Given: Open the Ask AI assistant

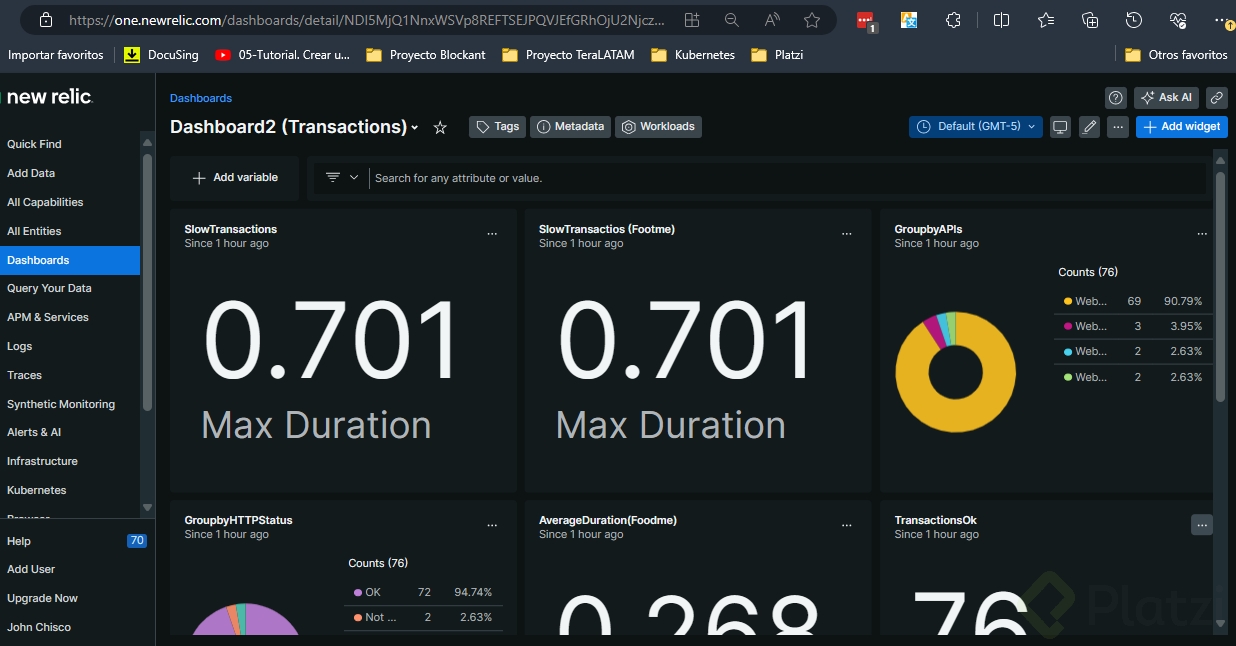Looking at the screenshot, I should (1166, 98).
